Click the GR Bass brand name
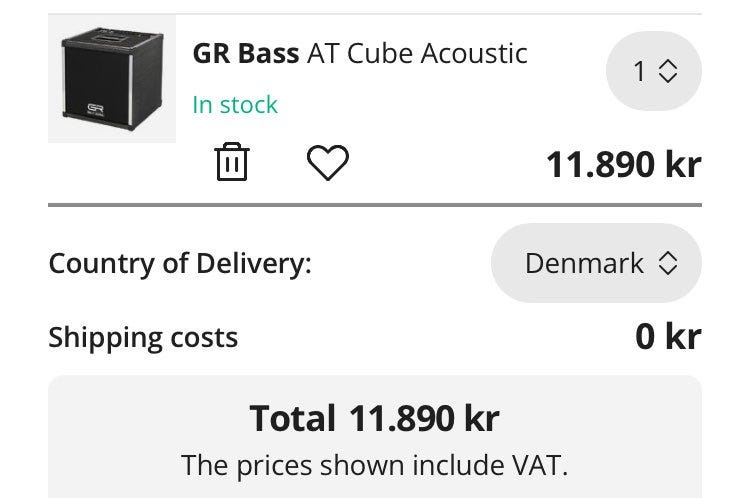The width and height of the screenshot is (750, 498). (x=246, y=53)
